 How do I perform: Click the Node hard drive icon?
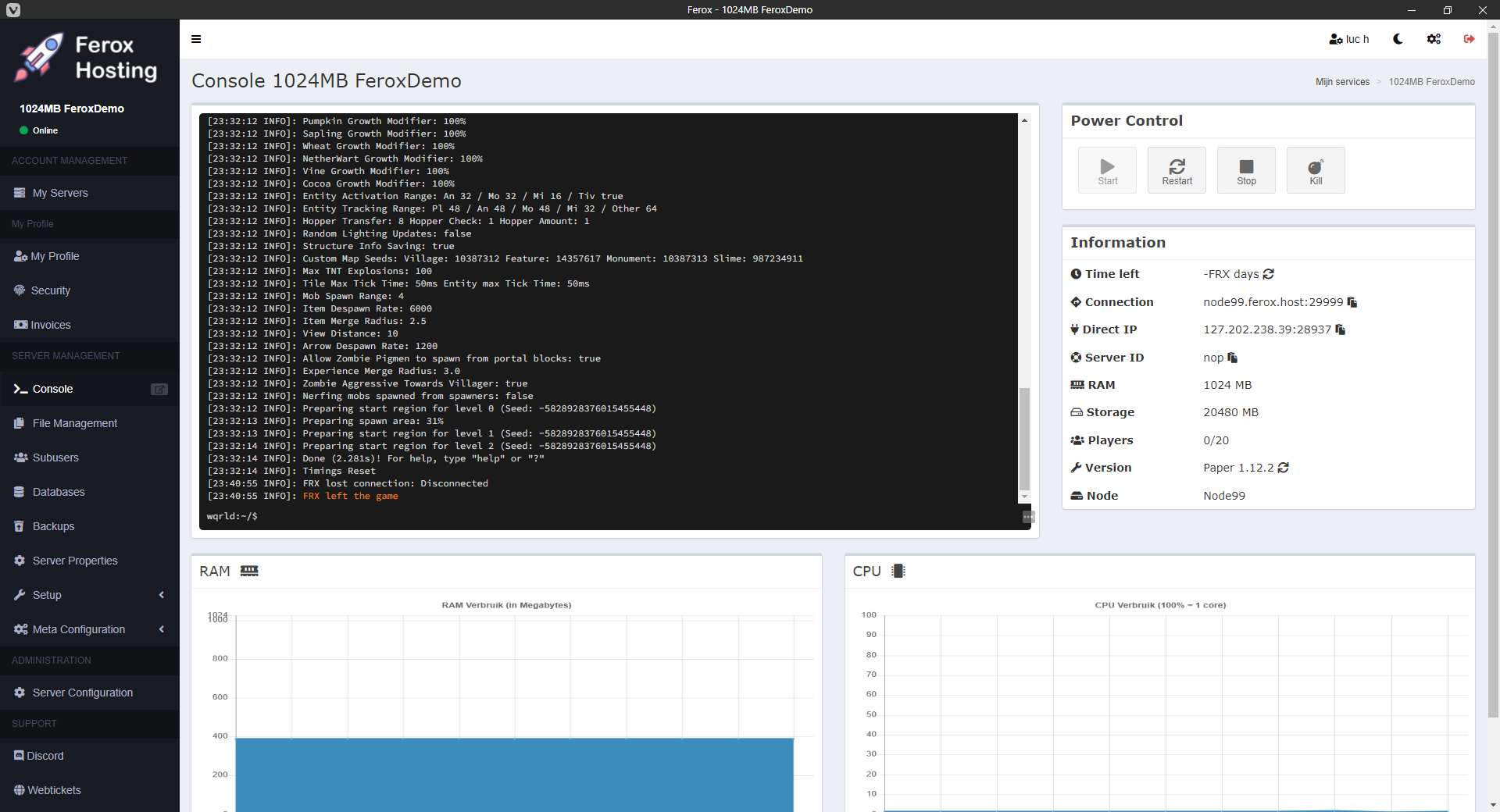click(x=1077, y=496)
